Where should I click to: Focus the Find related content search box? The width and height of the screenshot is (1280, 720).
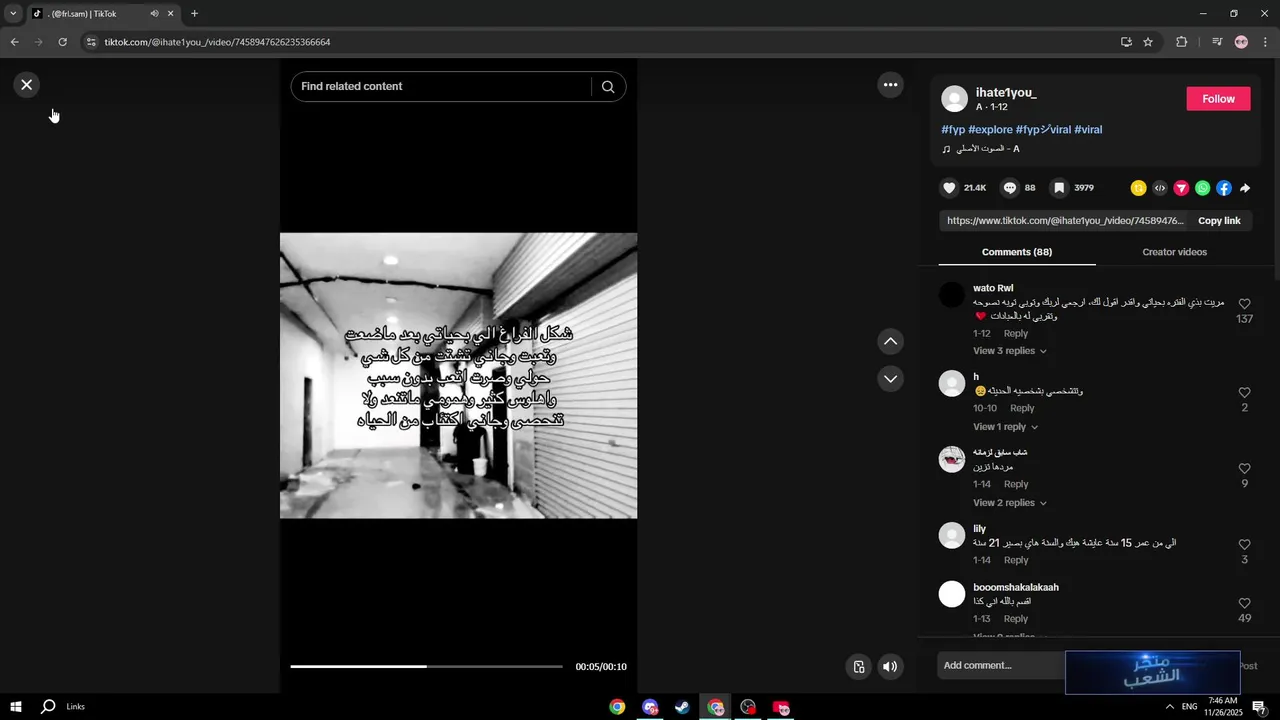tap(444, 87)
